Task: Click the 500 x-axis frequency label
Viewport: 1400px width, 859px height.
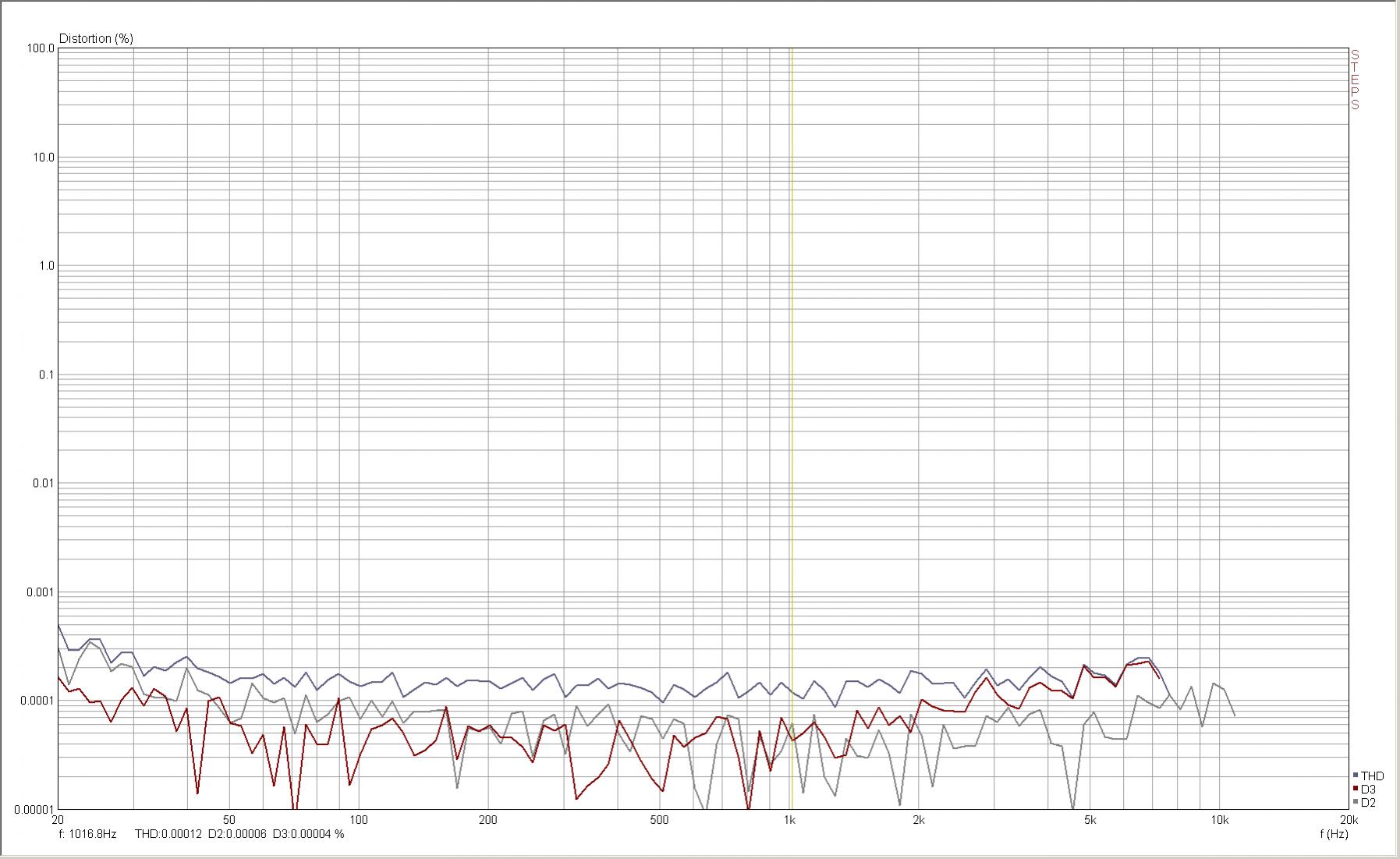Action: pos(659,820)
